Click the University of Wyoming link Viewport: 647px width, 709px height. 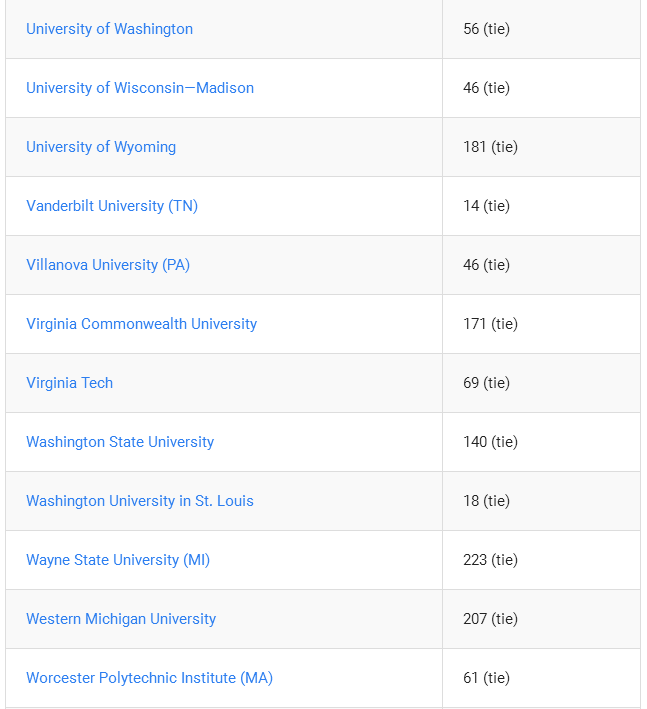(101, 147)
